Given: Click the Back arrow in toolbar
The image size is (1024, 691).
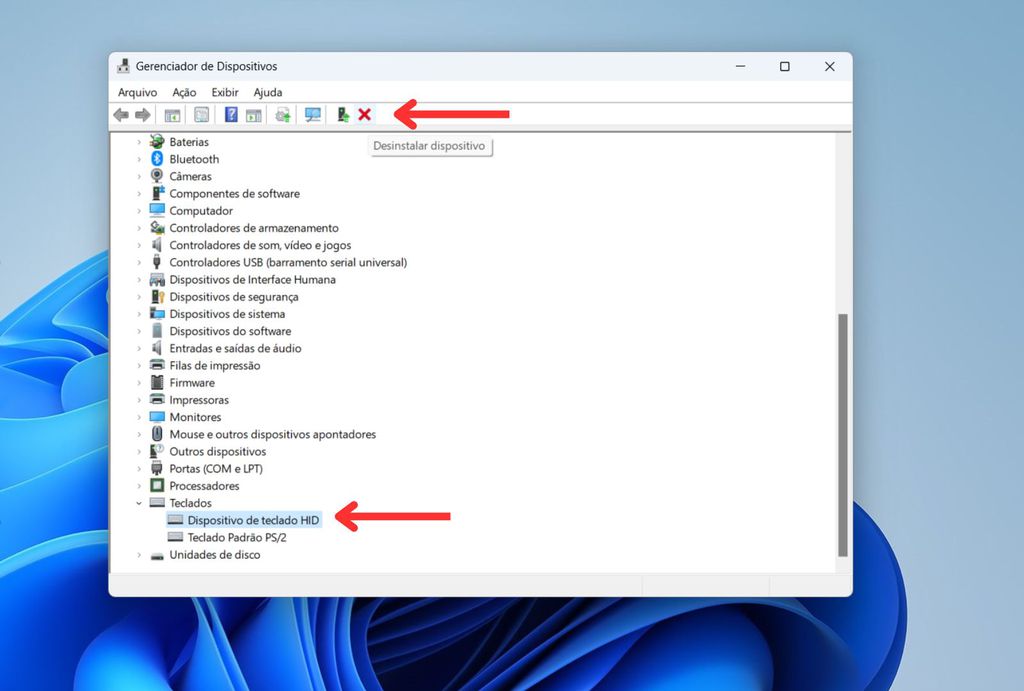Looking at the screenshot, I should point(121,115).
